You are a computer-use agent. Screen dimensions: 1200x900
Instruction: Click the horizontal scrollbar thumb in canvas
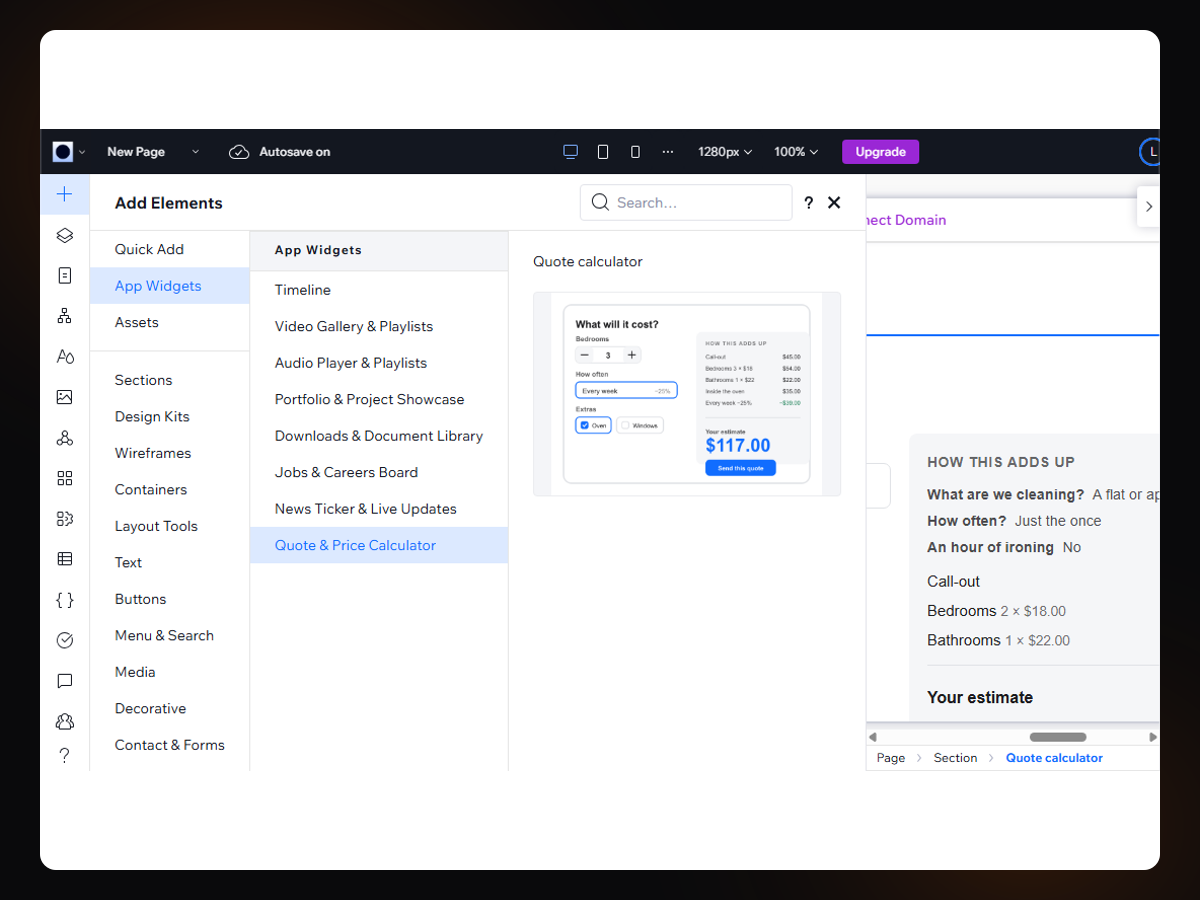[1057, 737]
